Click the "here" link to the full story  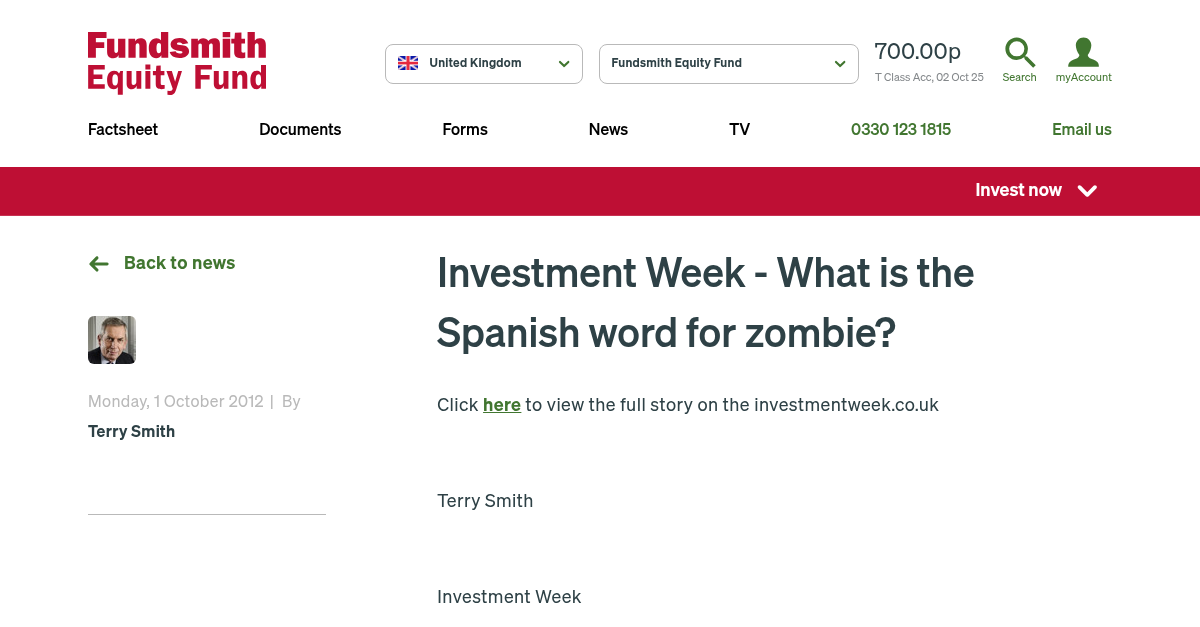point(501,405)
